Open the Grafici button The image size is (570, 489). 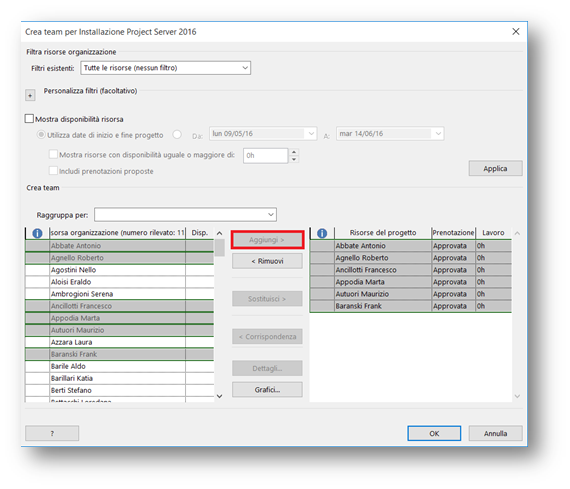pyautogui.click(x=267, y=390)
